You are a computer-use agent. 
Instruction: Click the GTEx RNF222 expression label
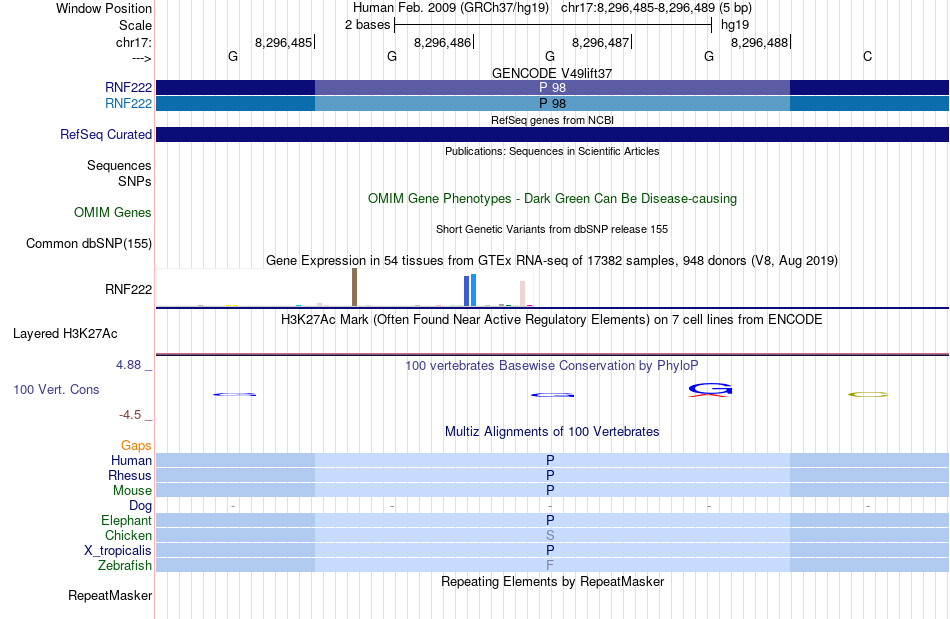128,290
